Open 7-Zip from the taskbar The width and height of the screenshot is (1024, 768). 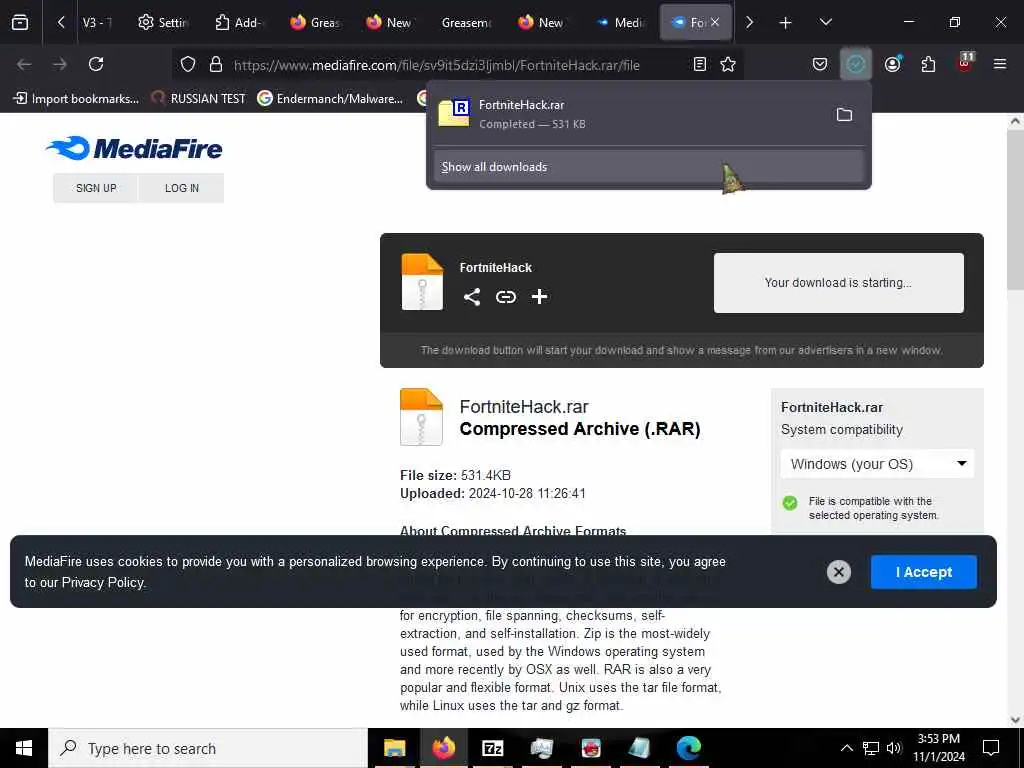click(492, 748)
